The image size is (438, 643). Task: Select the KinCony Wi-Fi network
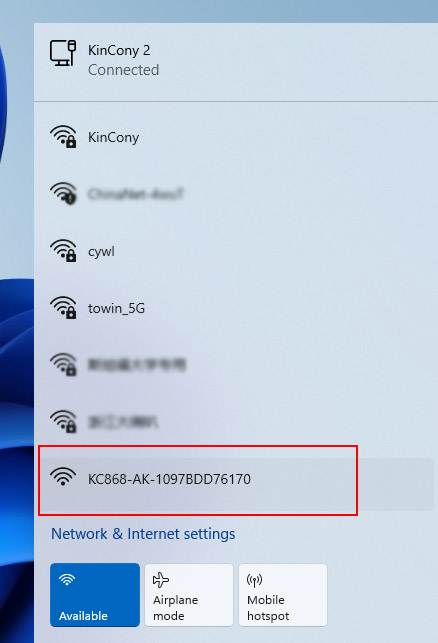click(236, 137)
